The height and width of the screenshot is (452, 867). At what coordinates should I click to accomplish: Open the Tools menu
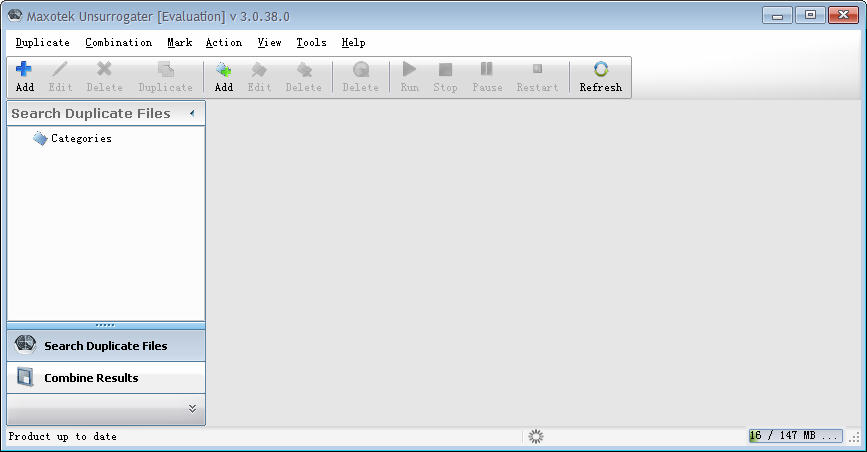click(311, 43)
